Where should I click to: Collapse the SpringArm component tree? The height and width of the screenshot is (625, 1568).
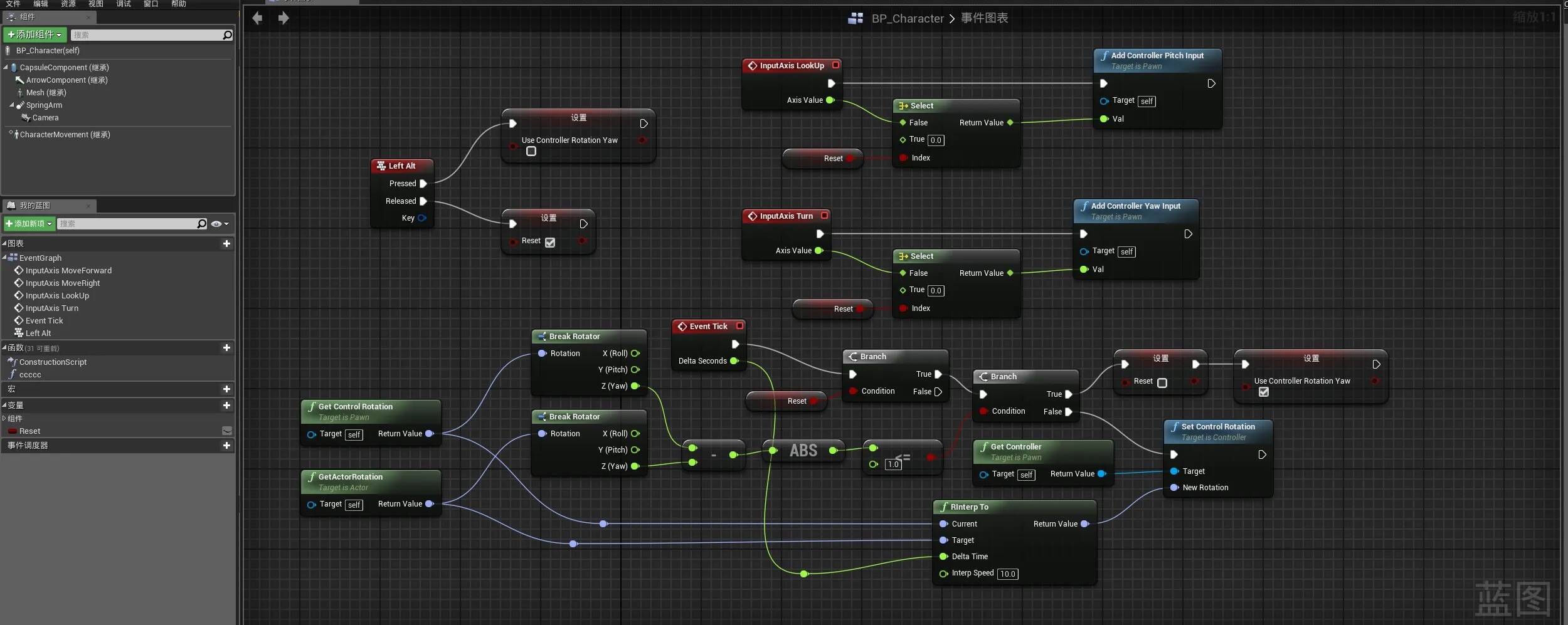[x=12, y=105]
